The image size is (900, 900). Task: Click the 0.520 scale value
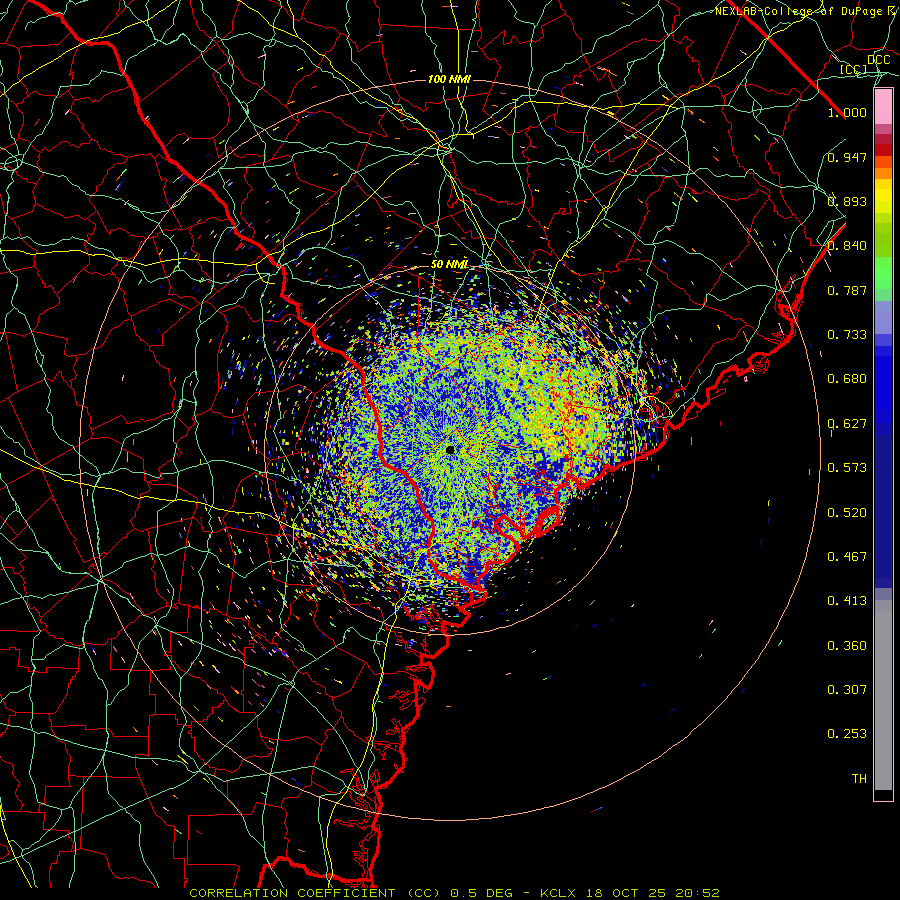[847, 513]
